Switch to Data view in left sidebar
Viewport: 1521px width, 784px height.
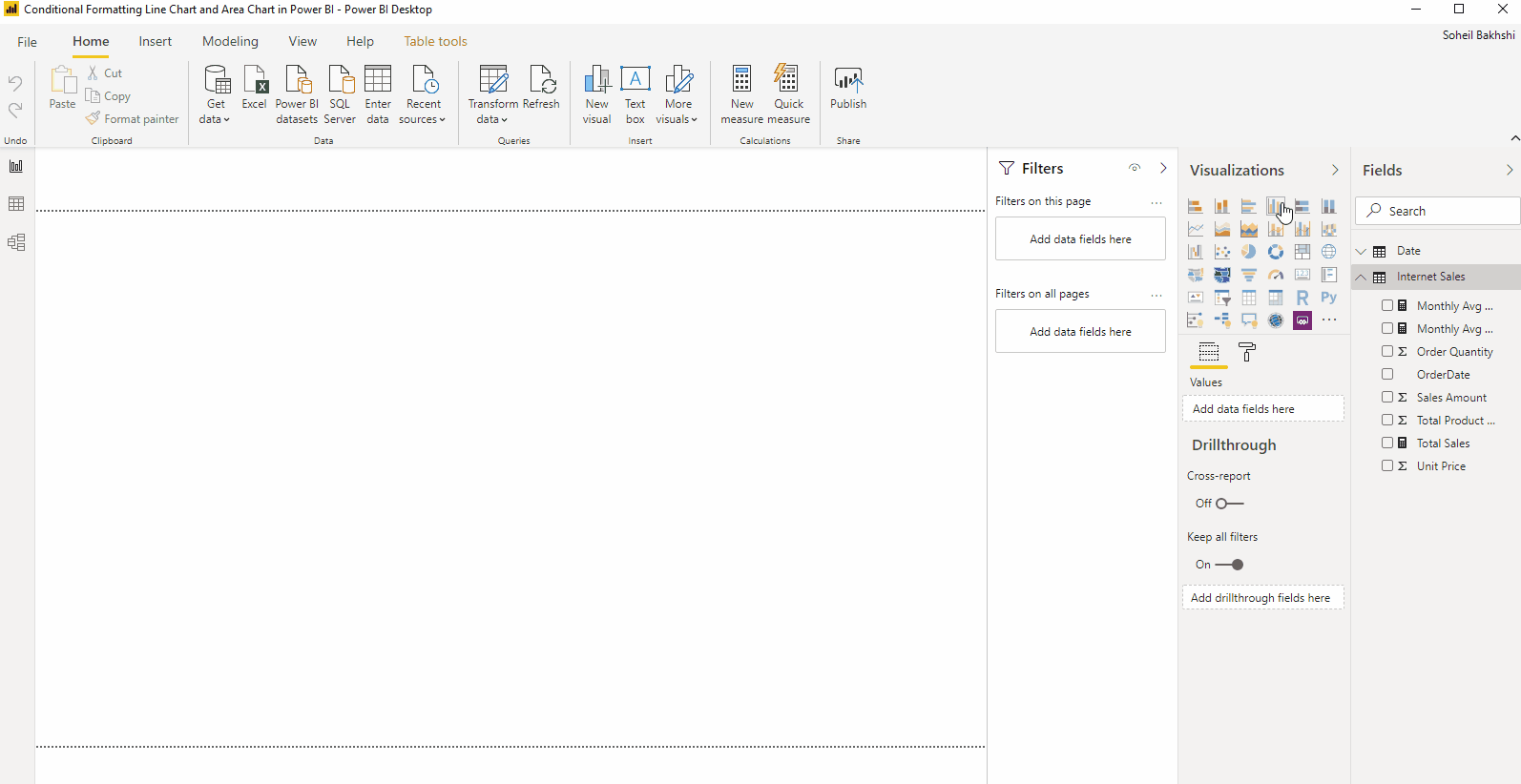click(x=16, y=204)
